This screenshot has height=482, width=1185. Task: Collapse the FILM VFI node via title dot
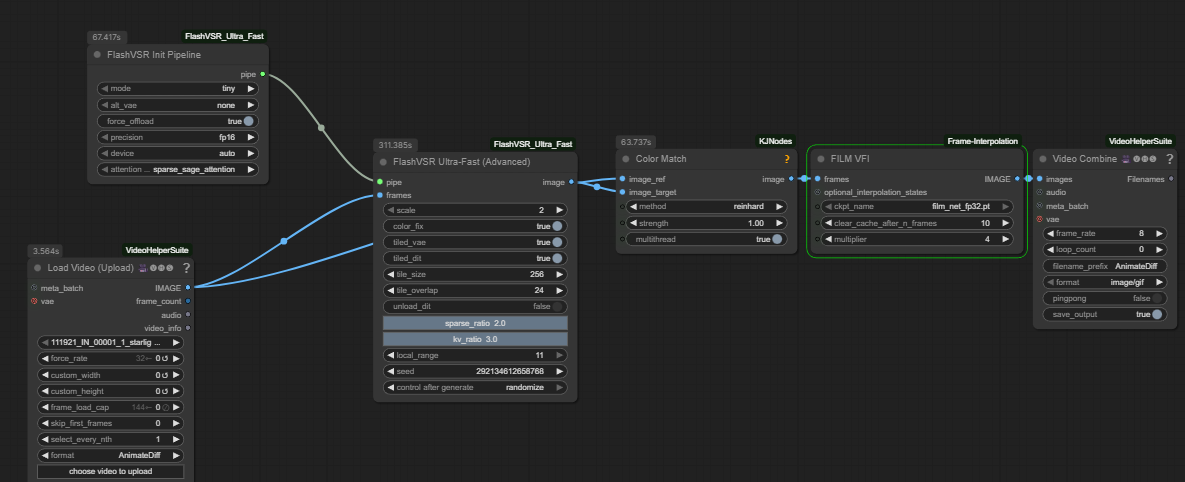(821, 159)
